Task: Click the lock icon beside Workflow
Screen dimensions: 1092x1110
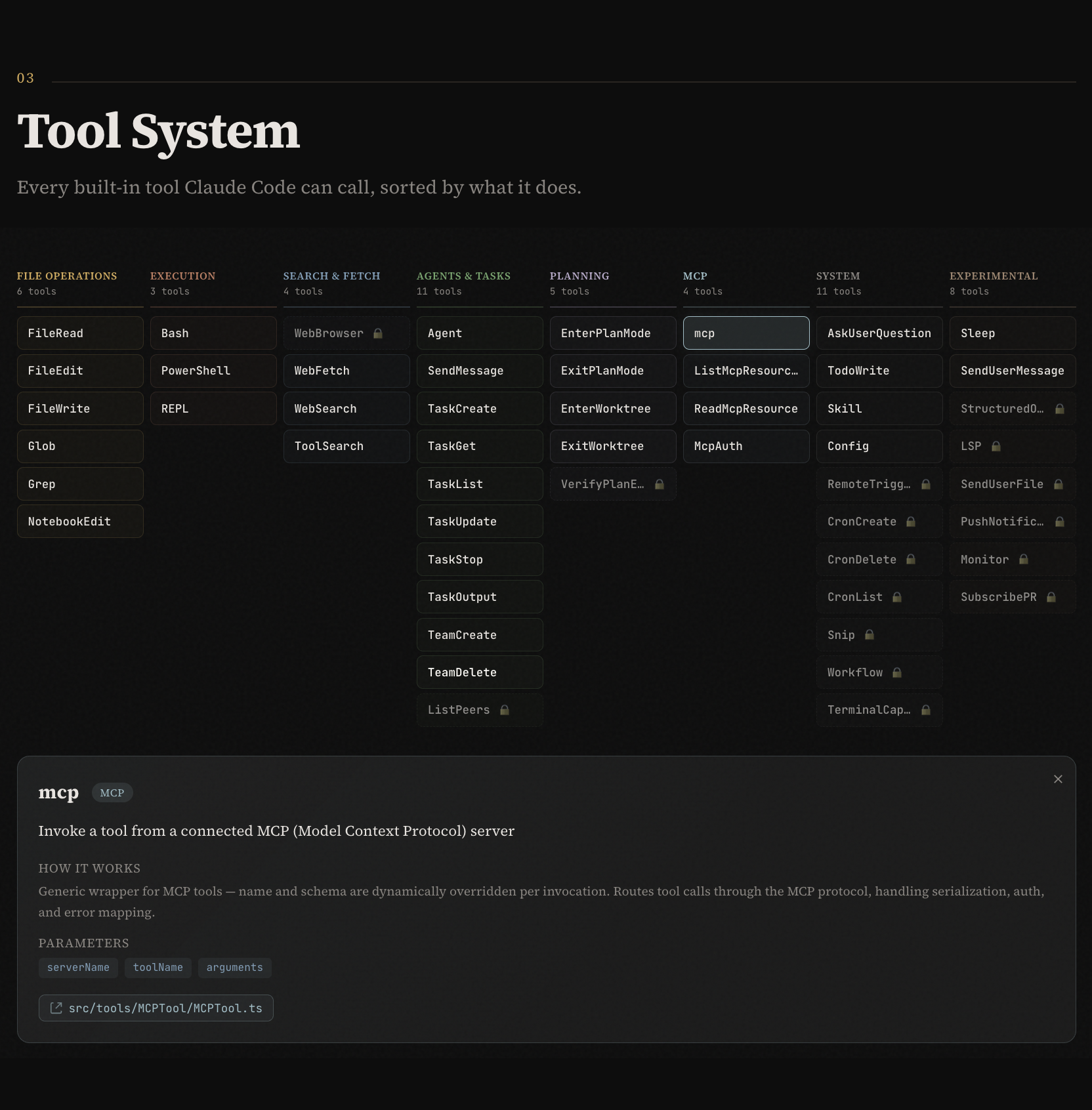Action: click(897, 672)
